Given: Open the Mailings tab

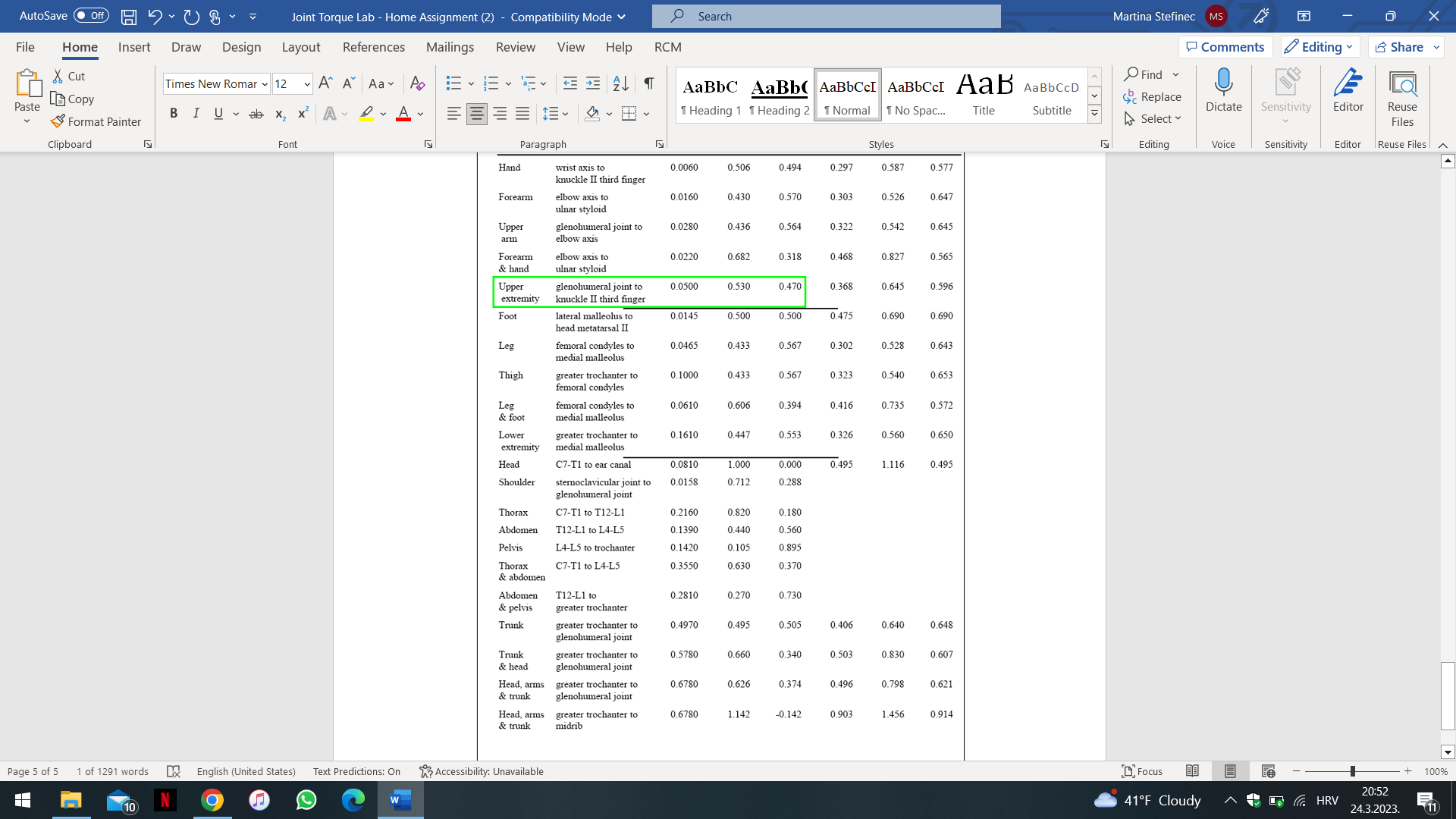Looking at the screenshot, I should (450, 47).
